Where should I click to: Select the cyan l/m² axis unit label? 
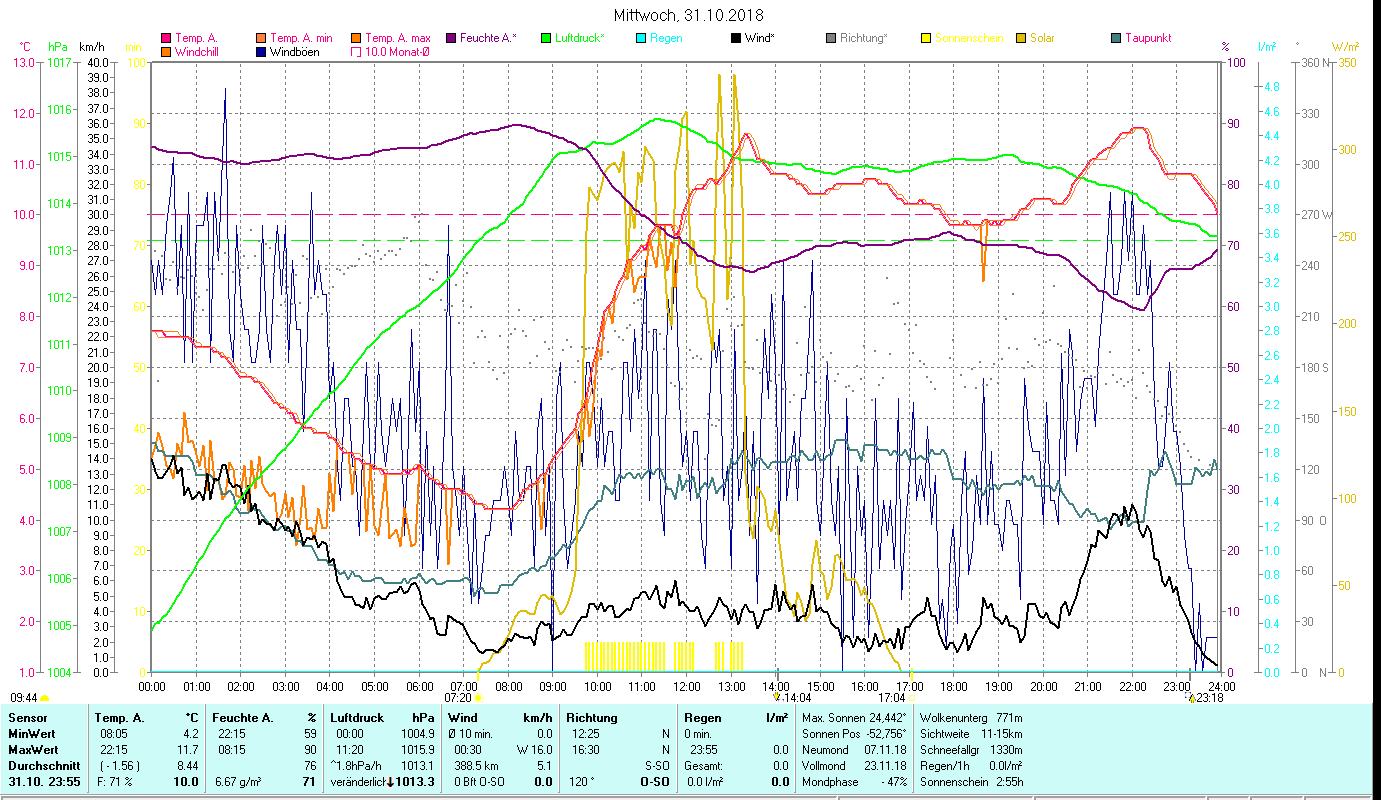(1268, 47)
